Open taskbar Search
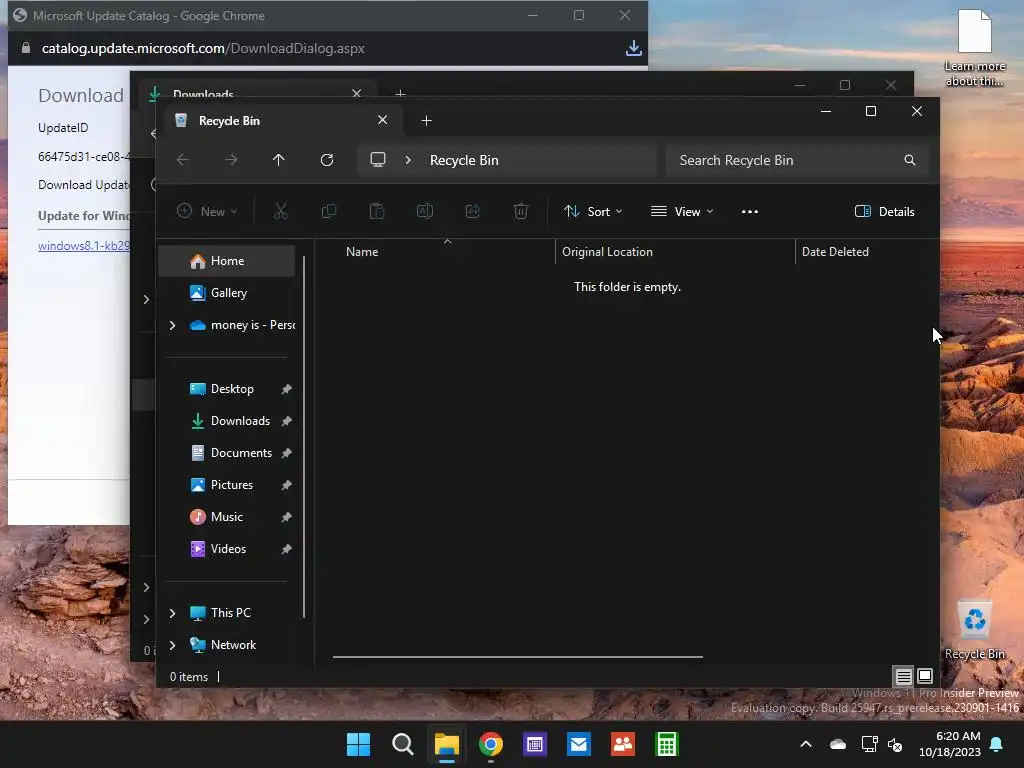The image size is (1024, 768). pos(402,744)
